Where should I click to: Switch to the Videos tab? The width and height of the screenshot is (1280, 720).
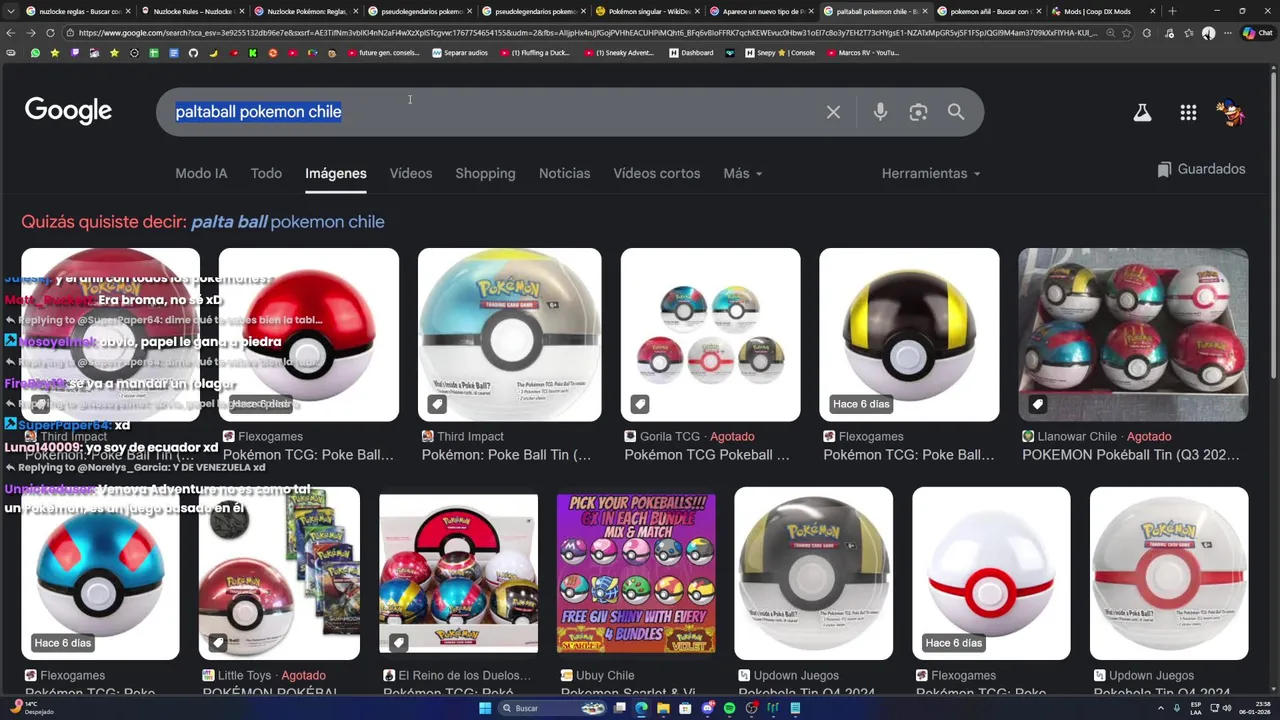click(411, 173)
